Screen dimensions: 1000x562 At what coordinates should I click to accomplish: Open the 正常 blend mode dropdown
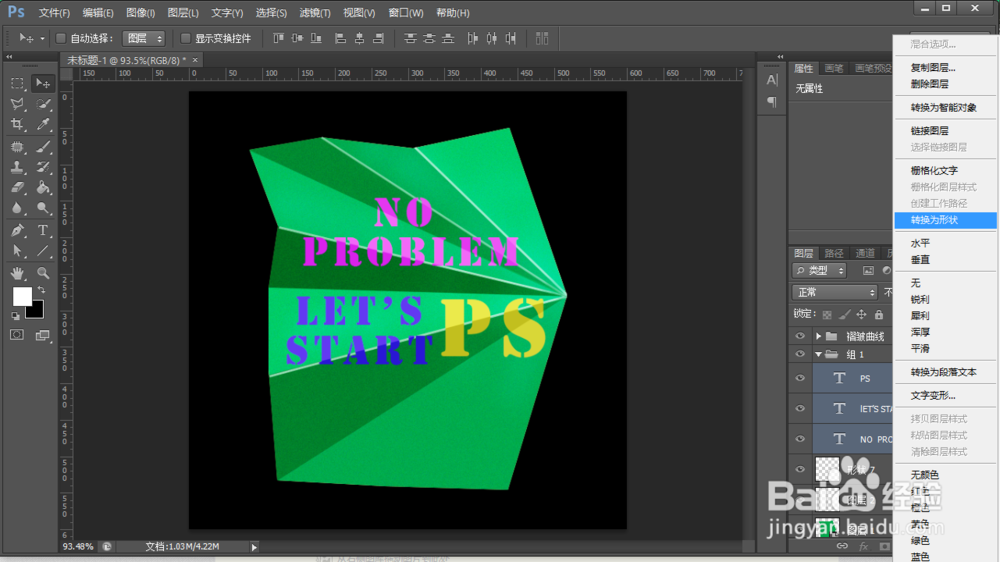coord(835,292)
